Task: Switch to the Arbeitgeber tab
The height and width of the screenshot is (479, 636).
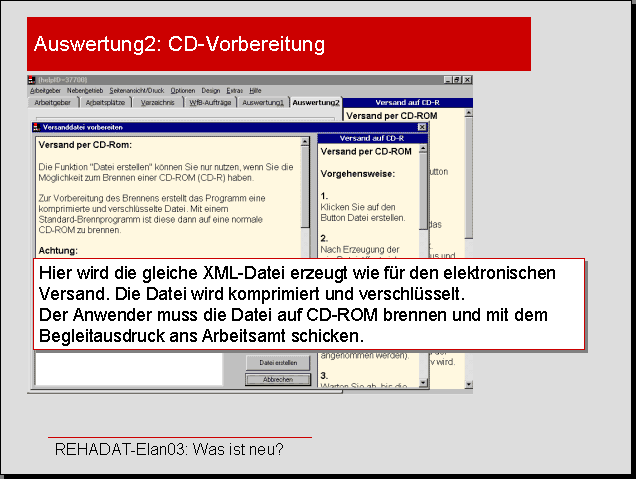Action: click(x=54, y=102)
